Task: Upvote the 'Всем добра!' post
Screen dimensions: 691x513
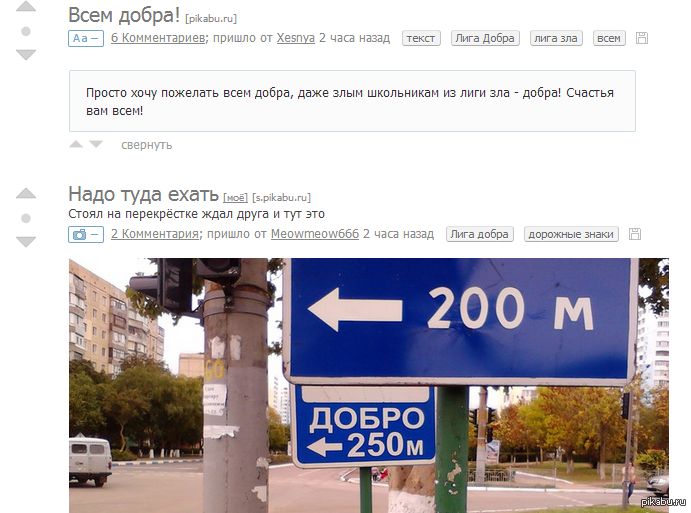Action: 26,6
